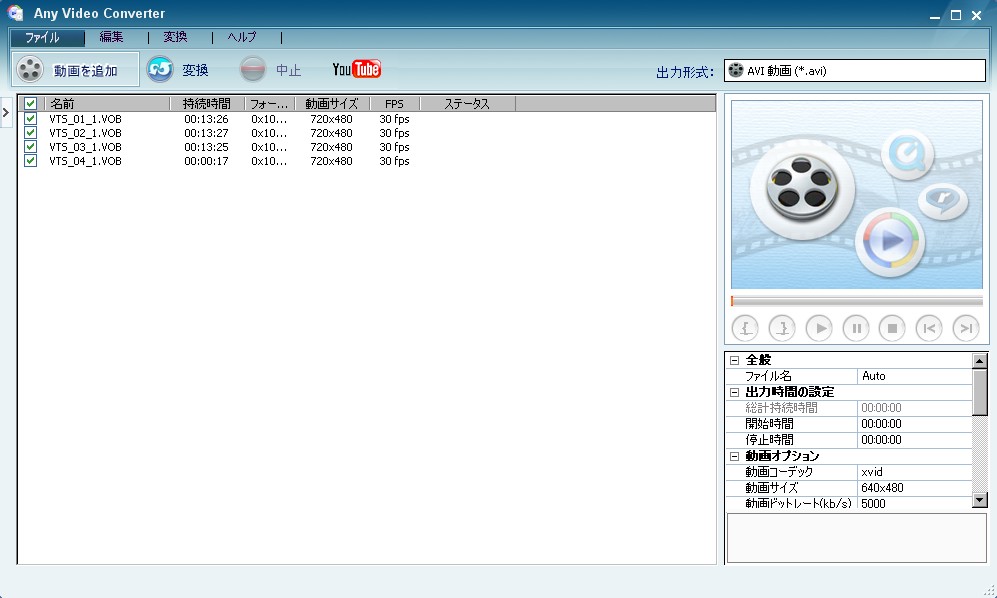Edit the 停止時間 value 00:00:00
The image size is (997, 598).
(x=914, y=440)
